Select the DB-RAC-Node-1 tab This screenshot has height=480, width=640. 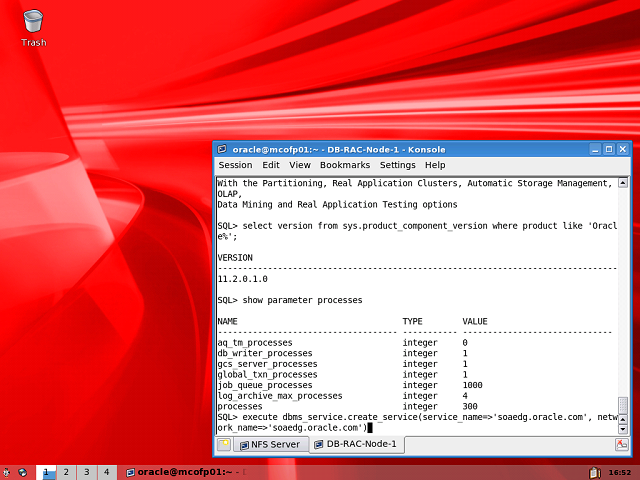pyautogui.click(x=356, y=444)
